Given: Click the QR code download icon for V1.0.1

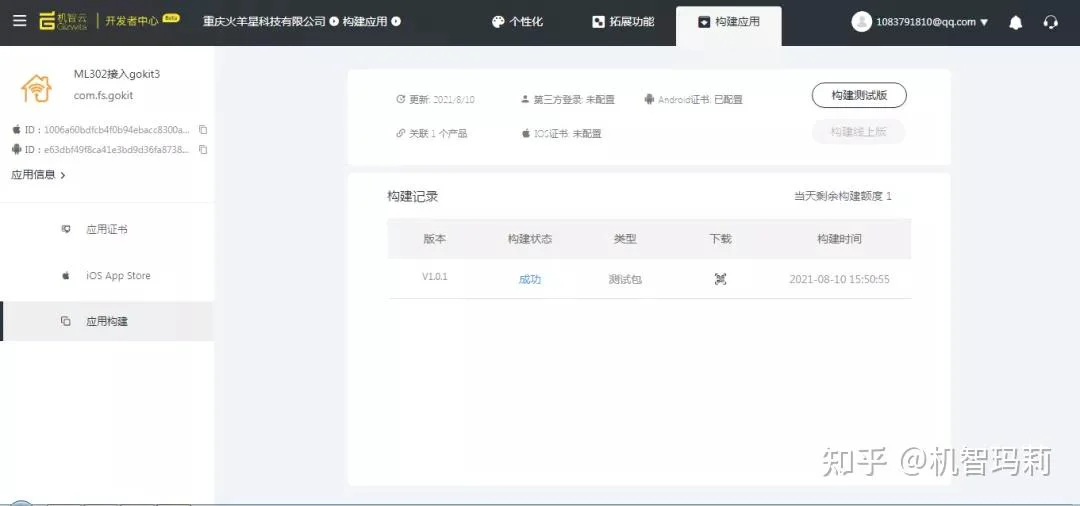Looking at the screenshot, I should [720, 279].
